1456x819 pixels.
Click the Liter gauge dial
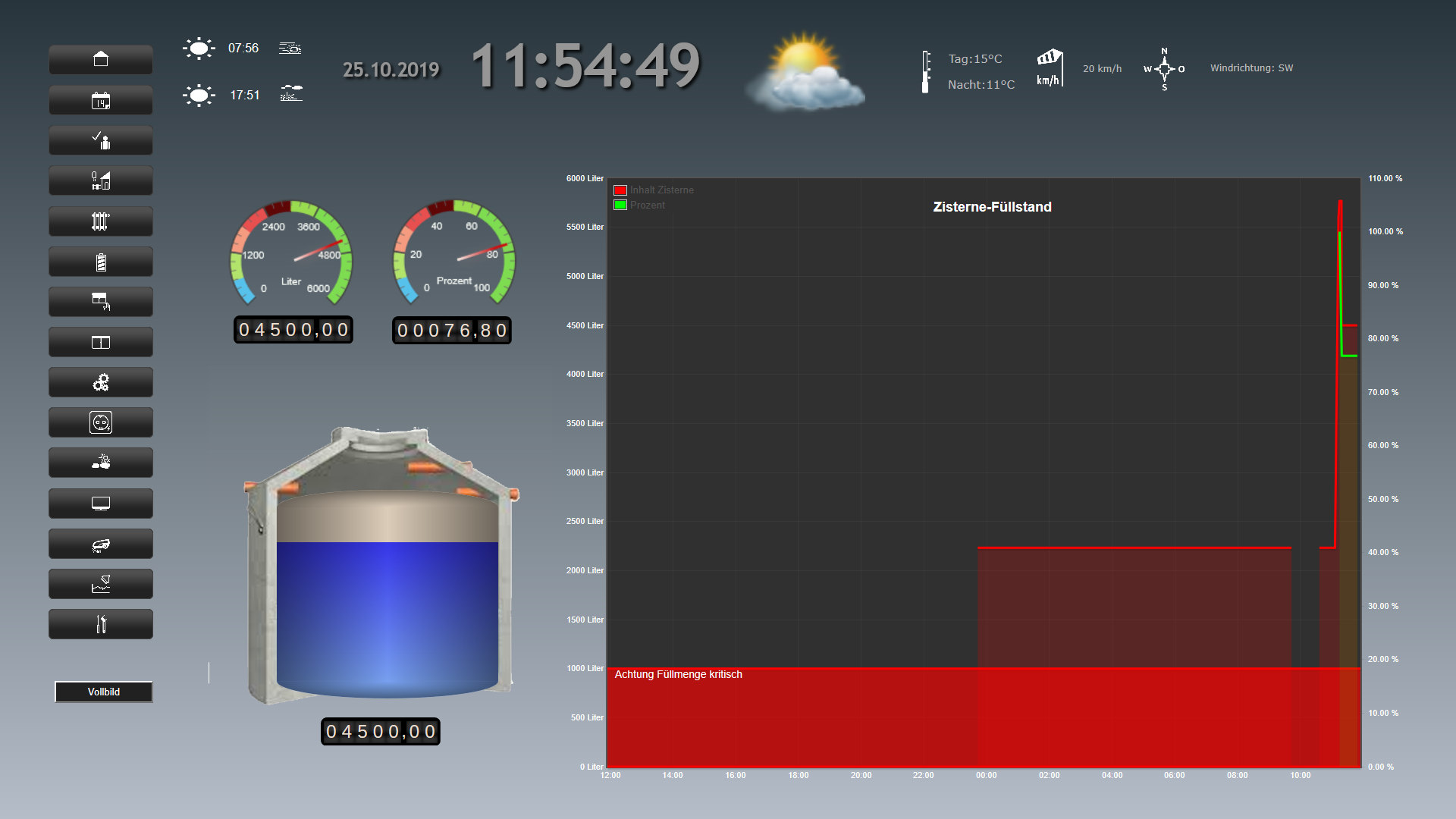point(291,253)
